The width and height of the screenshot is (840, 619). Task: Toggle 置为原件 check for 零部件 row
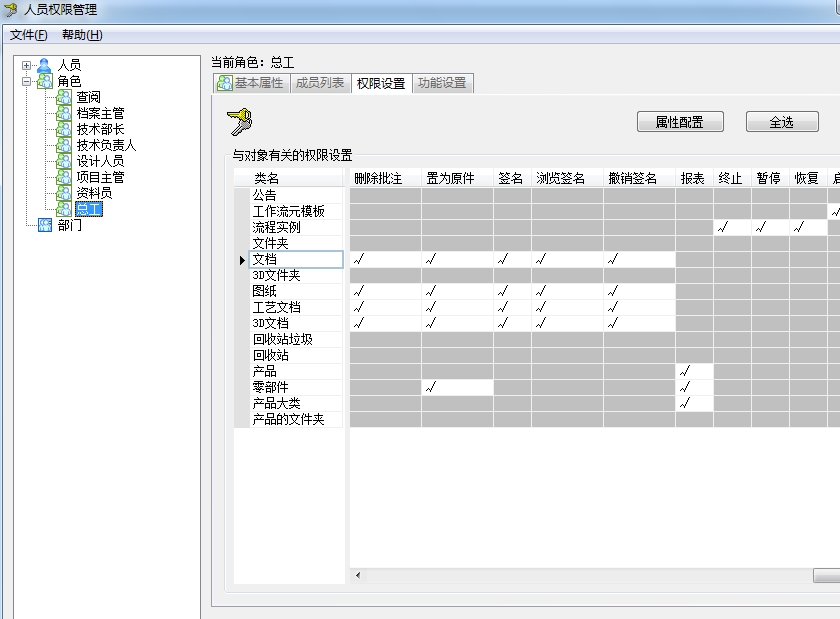coord(457,388)
